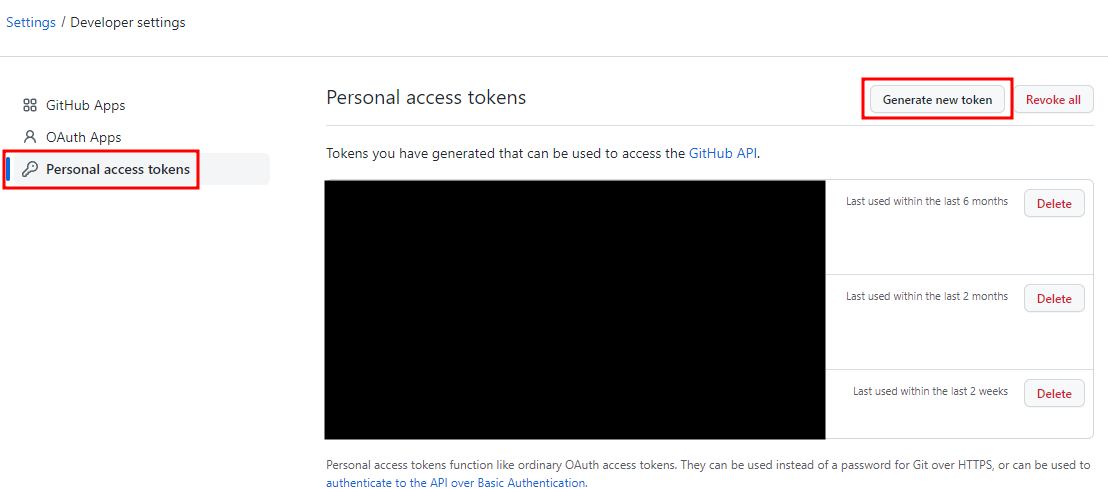
Task: Click the 'Last used within the last 6 months' text
Action: (x=926, y=201)
